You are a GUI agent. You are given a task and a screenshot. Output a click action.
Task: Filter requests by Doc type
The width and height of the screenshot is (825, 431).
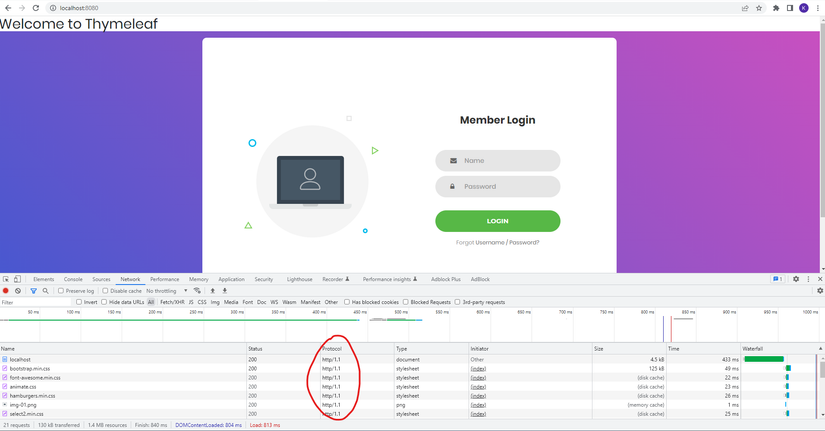(x=261, y=302)
